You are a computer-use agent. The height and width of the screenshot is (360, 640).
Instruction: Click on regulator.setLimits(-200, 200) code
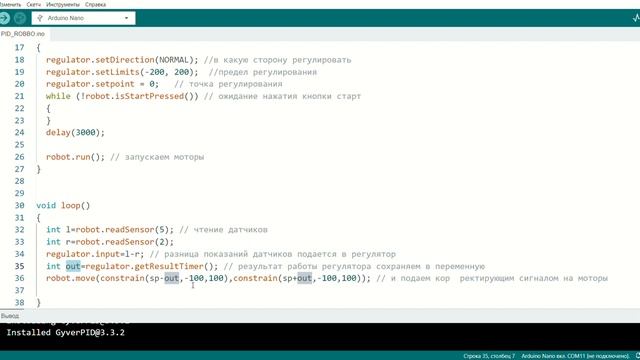point(122,72)
